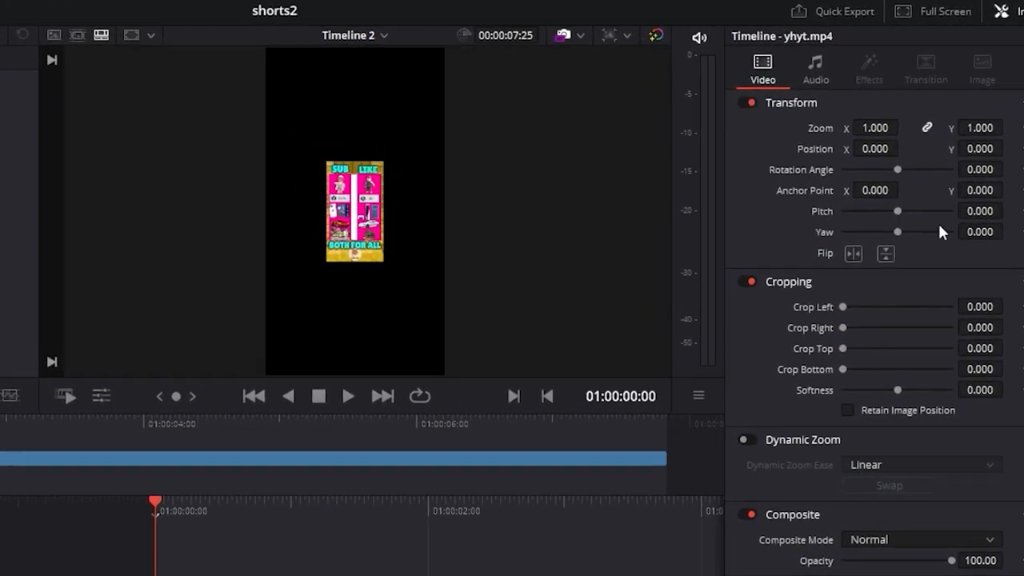
Task: Select timeline viewer mode icon
Action: click(x=101, y=35)
